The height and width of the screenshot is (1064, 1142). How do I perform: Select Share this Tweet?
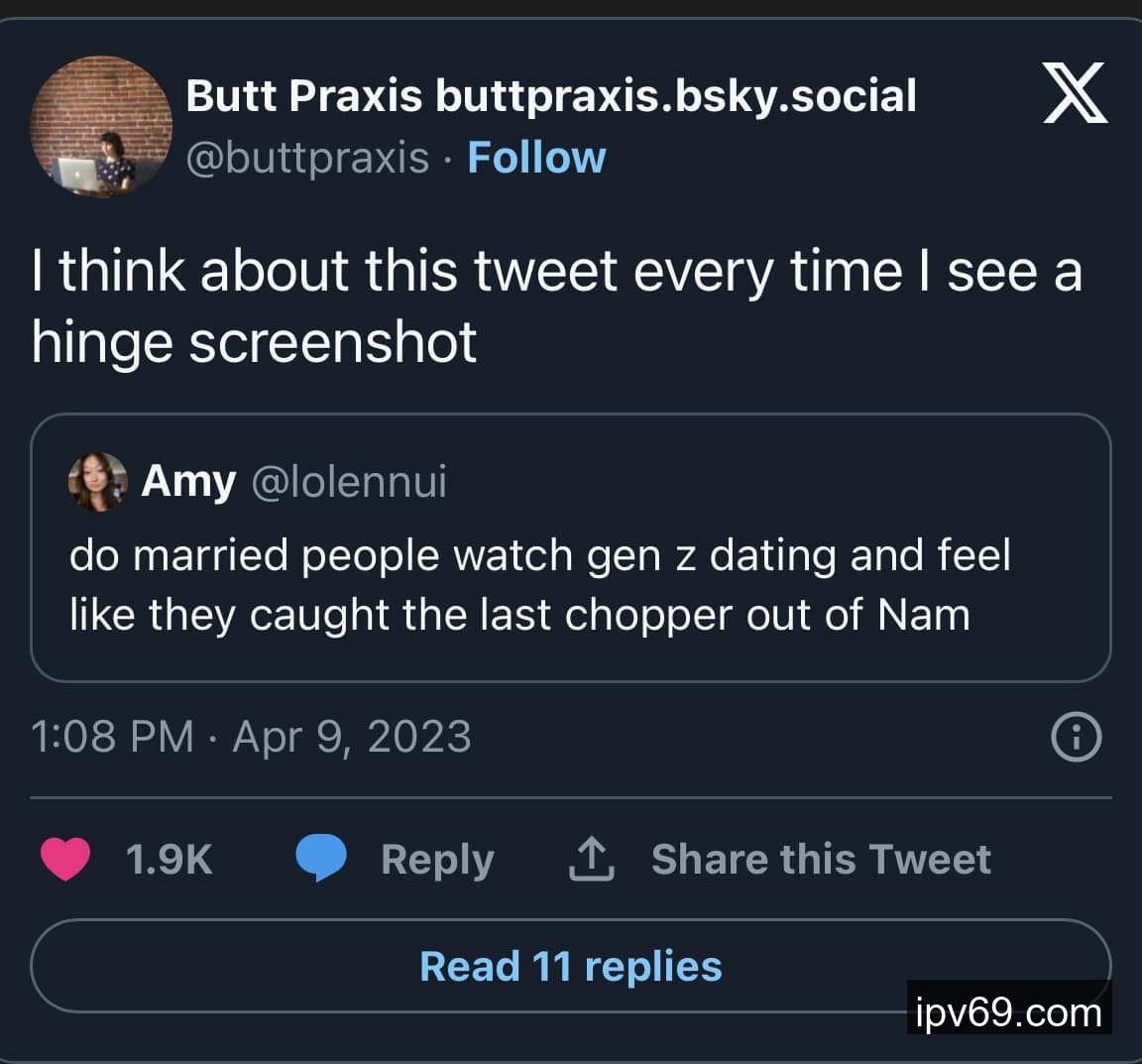pos(821,860)
